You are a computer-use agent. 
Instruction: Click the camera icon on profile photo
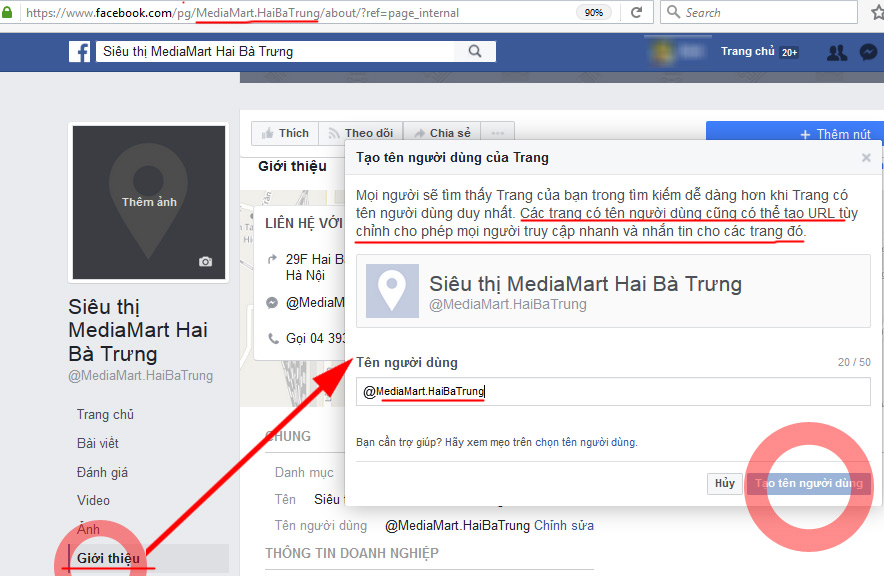pos(205,262)
